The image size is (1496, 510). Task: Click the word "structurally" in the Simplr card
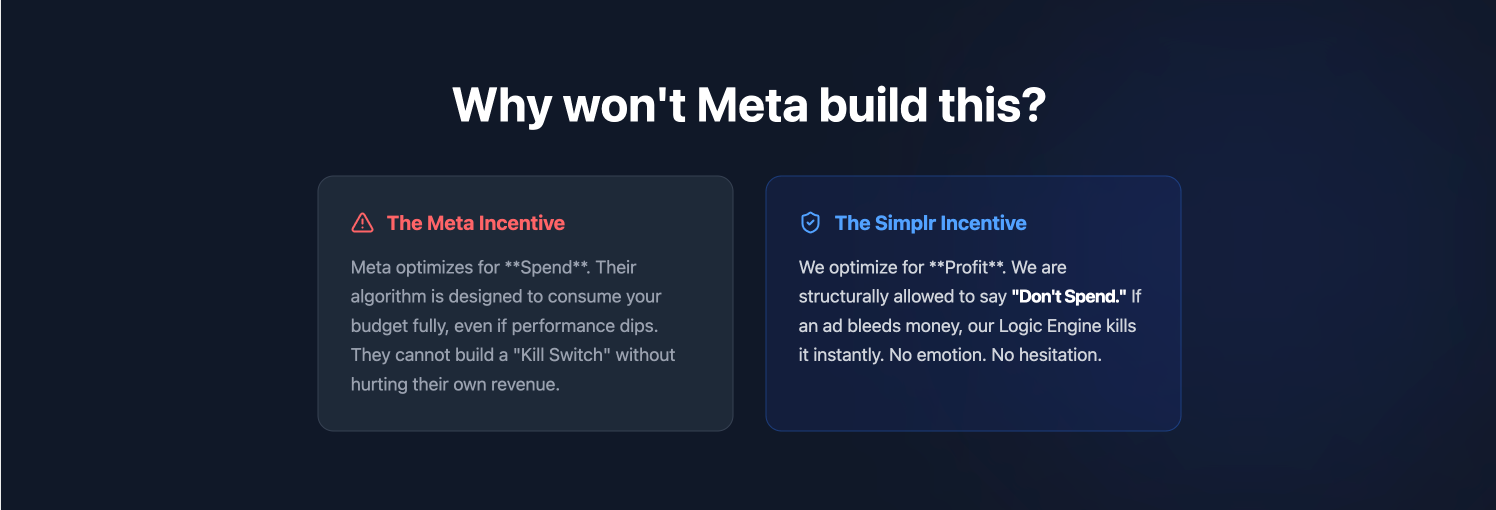click(842, 297)
